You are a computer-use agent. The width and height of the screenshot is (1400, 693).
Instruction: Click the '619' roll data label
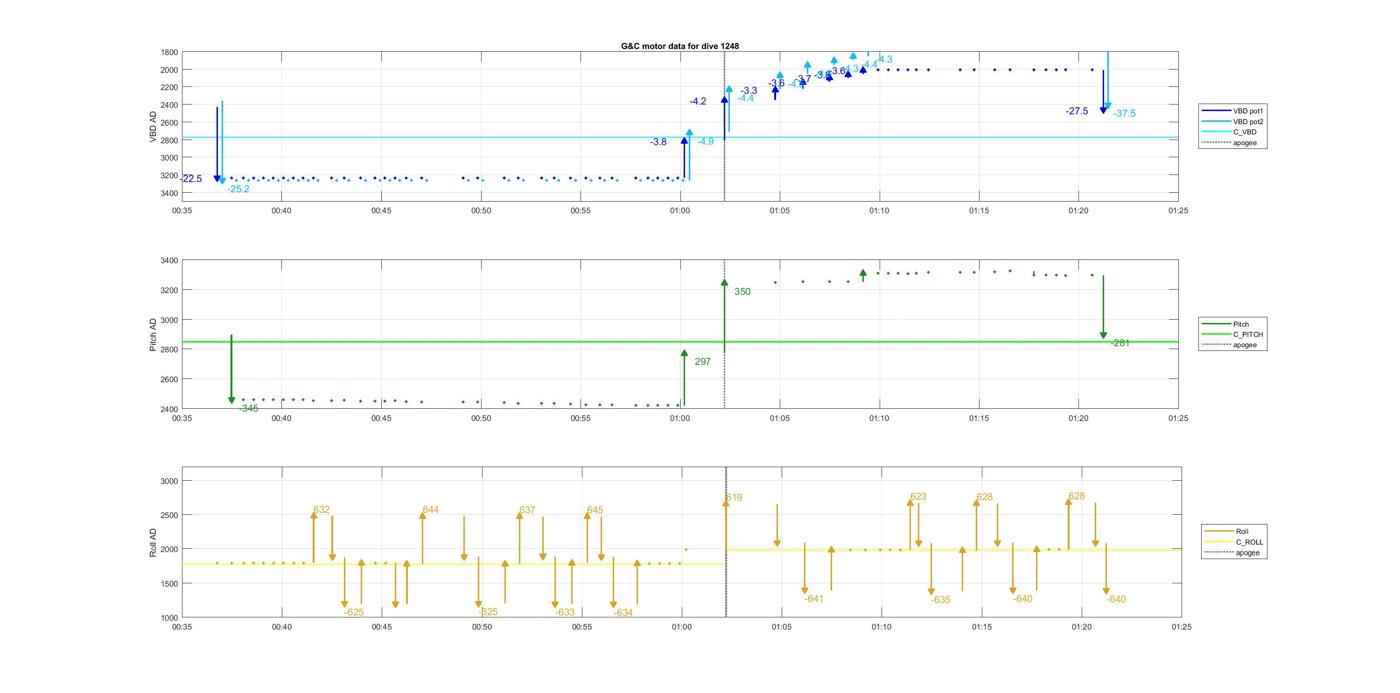(x=734, y=498)
